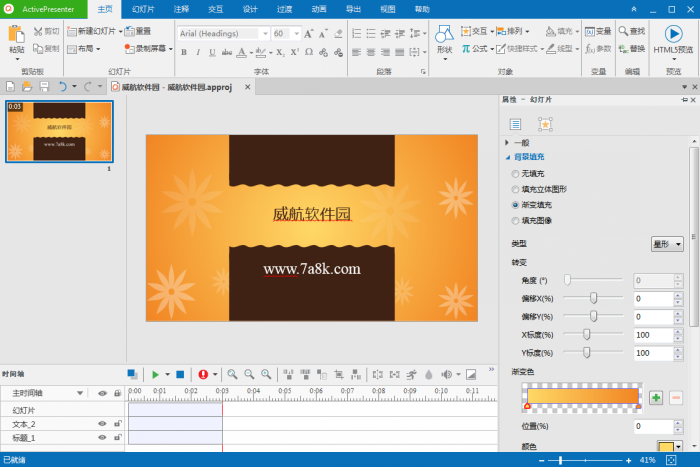The width and height of the screenshot is (700, 467).
Task: Select the 无填充 no fill radio option
Action: click(515, 173)
